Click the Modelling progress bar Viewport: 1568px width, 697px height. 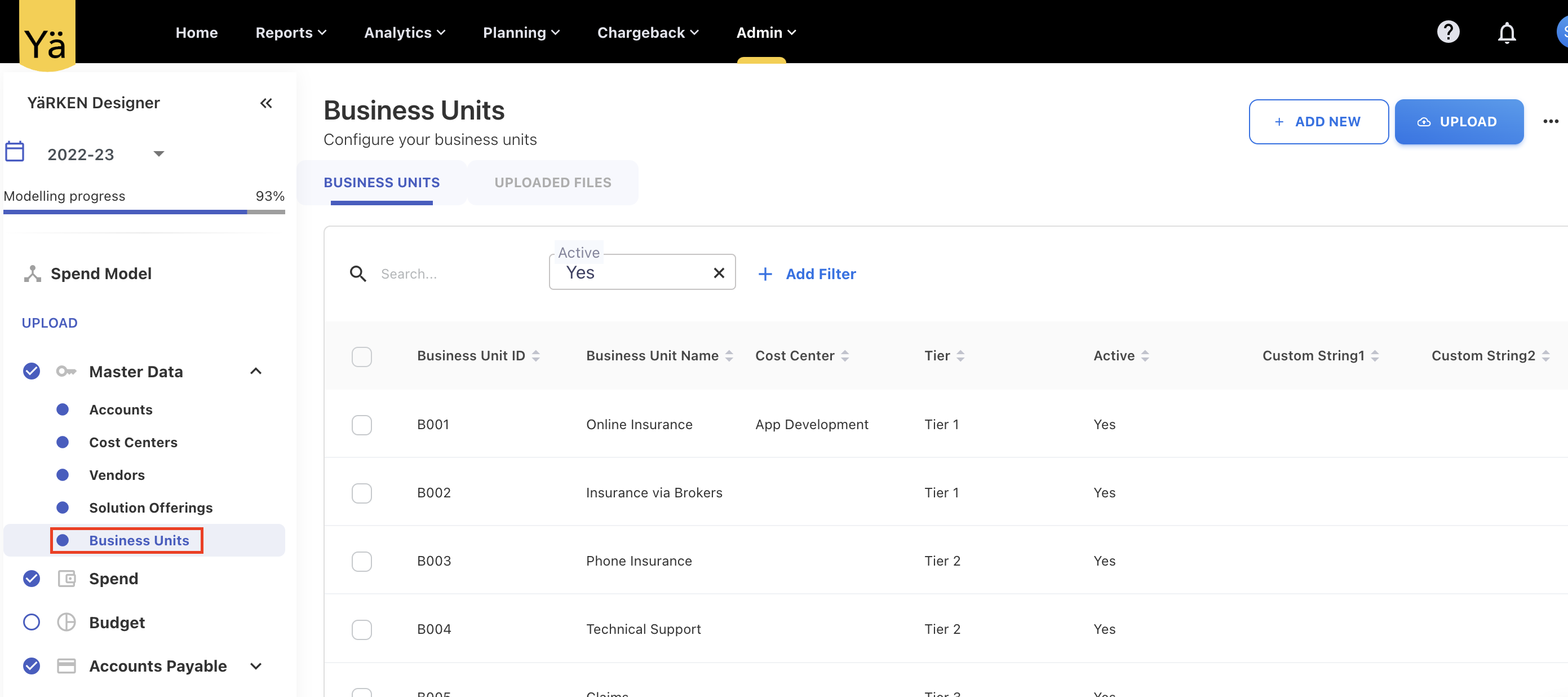(x=144, y=211)
